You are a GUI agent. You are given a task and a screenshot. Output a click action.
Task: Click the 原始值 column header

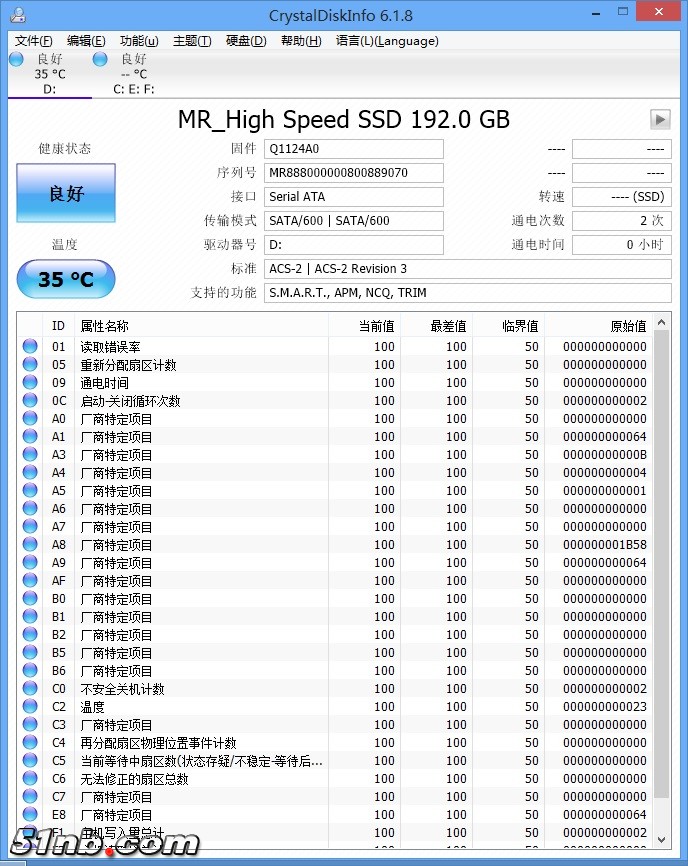628,326
